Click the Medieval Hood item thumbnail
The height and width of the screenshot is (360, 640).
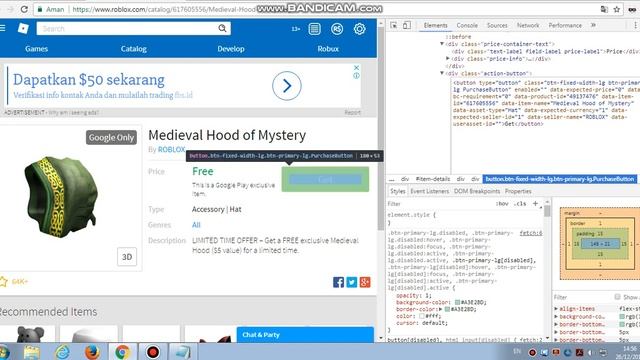(x=61, y=197)
